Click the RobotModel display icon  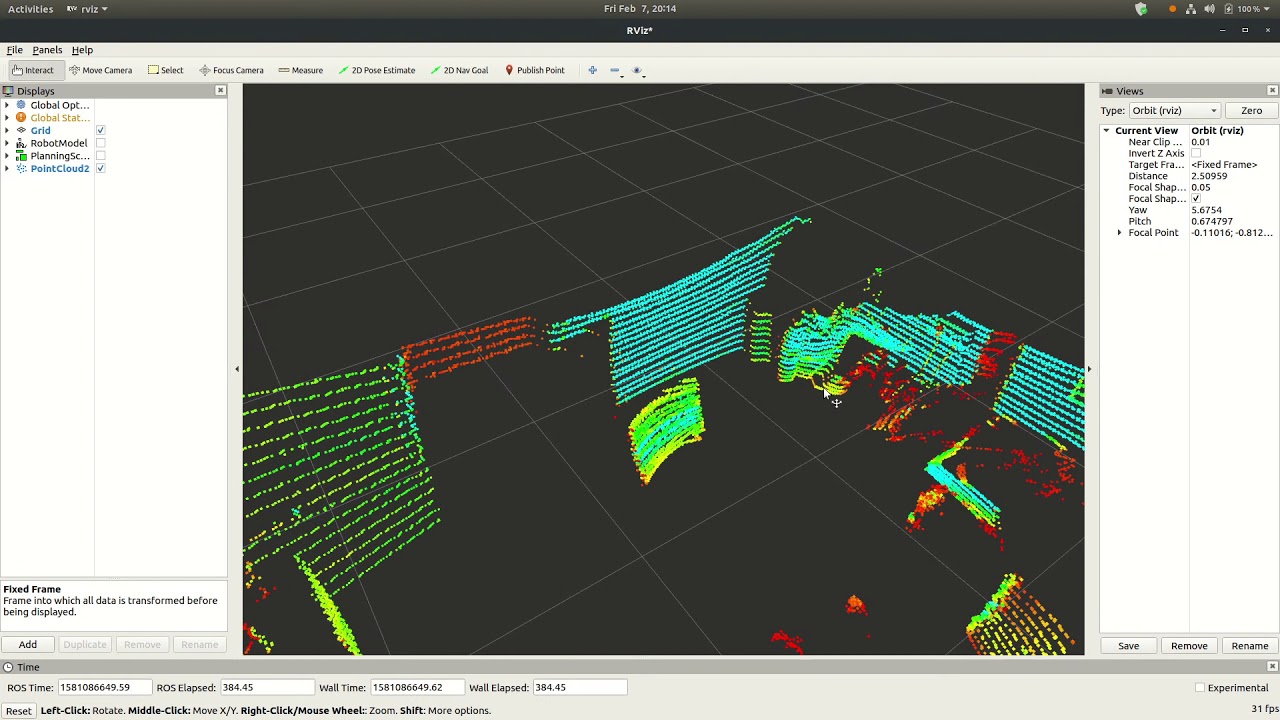coord(21,143)
